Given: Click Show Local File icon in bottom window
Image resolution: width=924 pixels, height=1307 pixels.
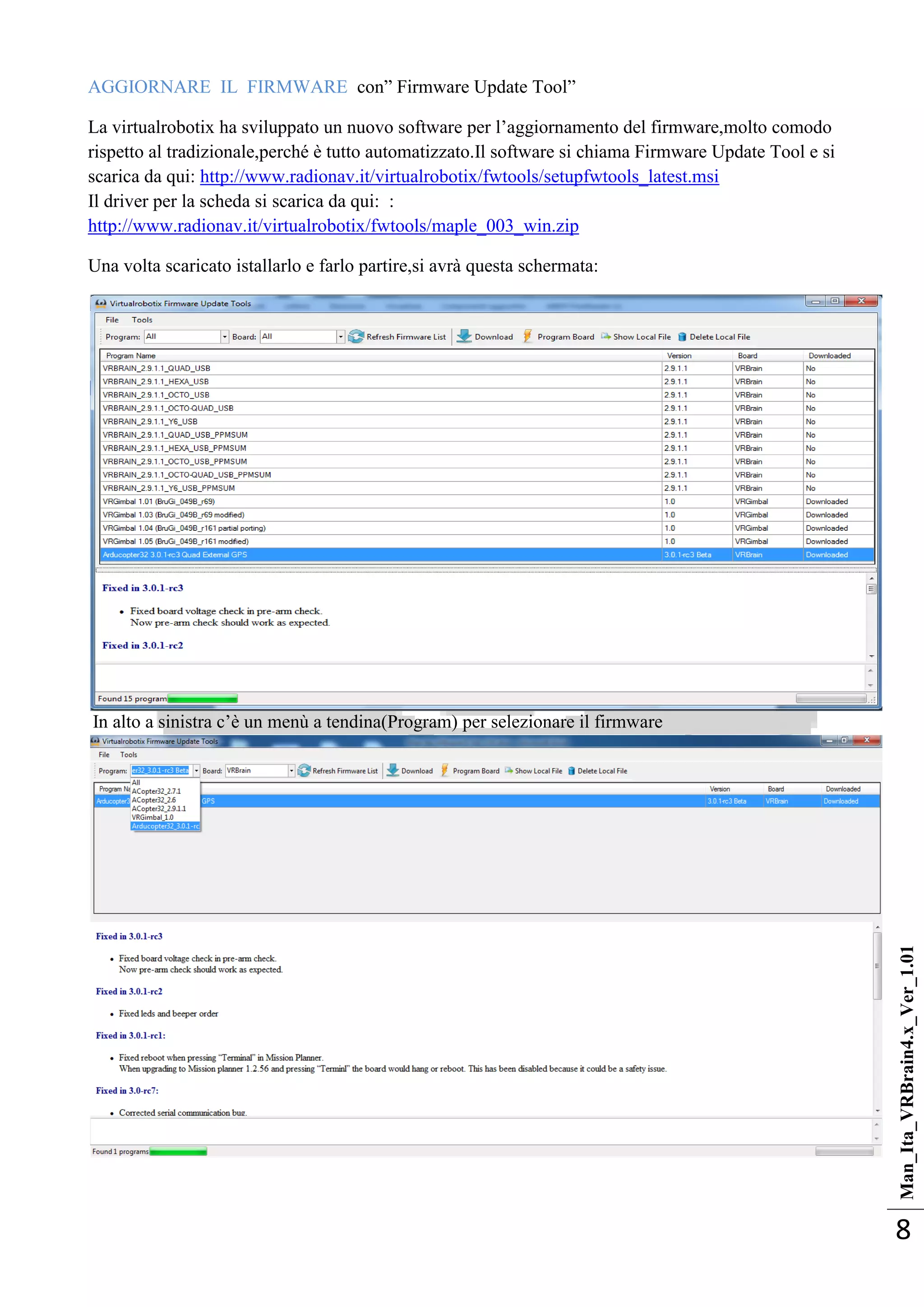Looking at the screenshot, I should click(508, 770).
